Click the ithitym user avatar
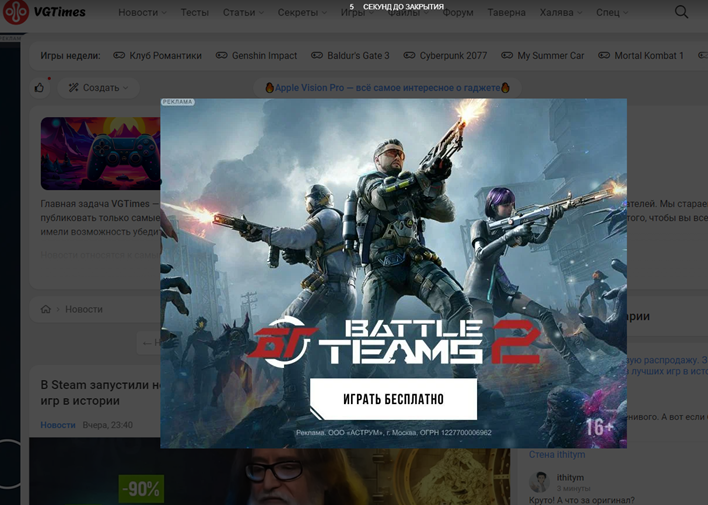The height and width of the screenshot is (505, 708). 539,482
